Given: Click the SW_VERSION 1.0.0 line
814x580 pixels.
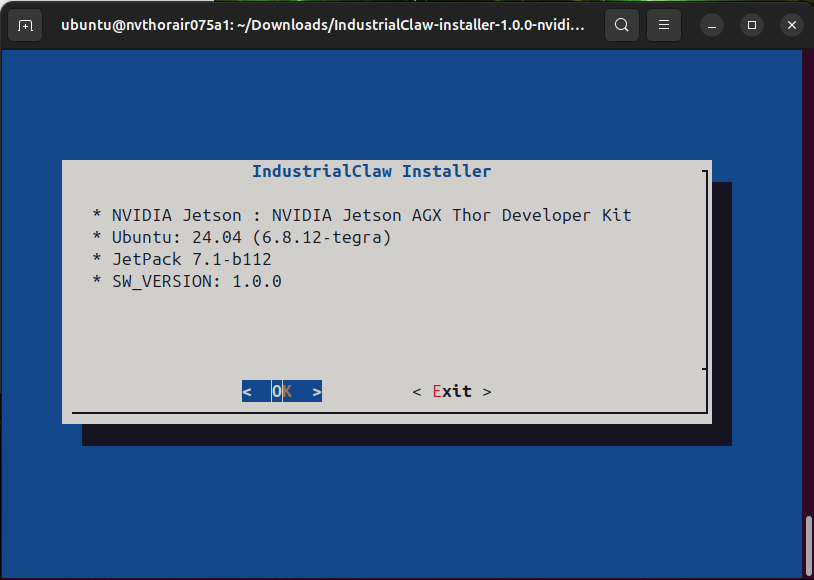Looking at the screenshot, I should [x=187, y=281].
